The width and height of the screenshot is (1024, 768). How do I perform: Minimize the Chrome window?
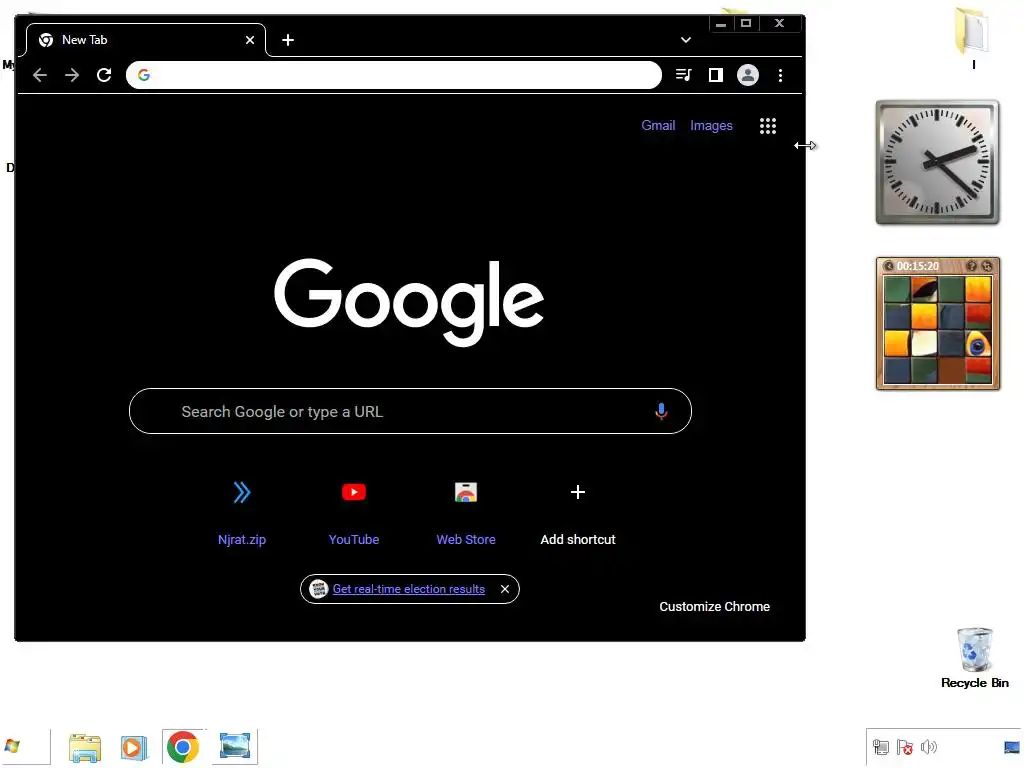(x=720, y=24)
